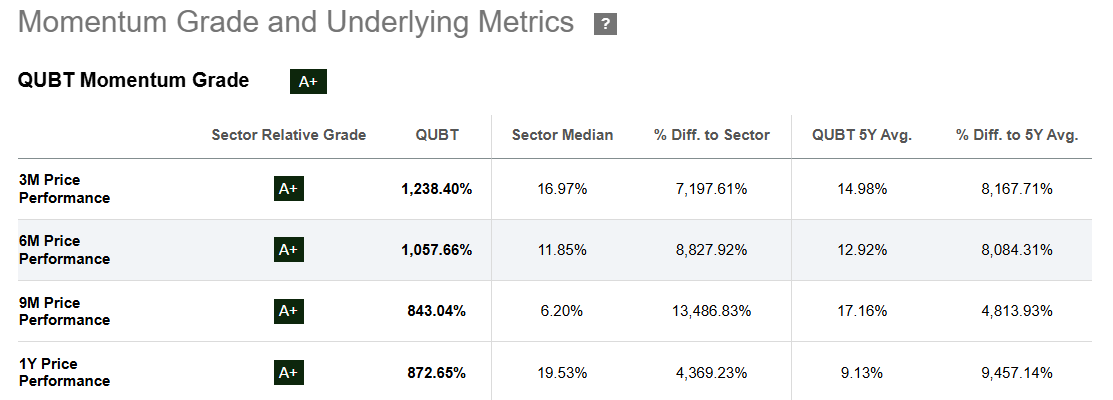Click the 1,238.40% QUBT value
Viewport: 1113px width, 400px height.
(437, 188)
